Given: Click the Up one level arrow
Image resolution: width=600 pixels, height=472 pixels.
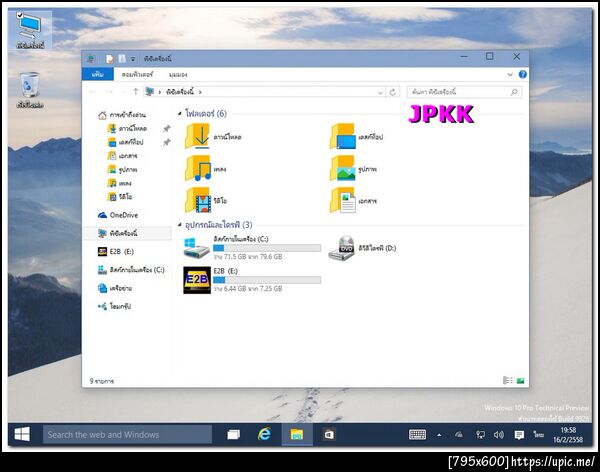Looking at the screenshot, I should pyautogui.click(x=135, y=92).
